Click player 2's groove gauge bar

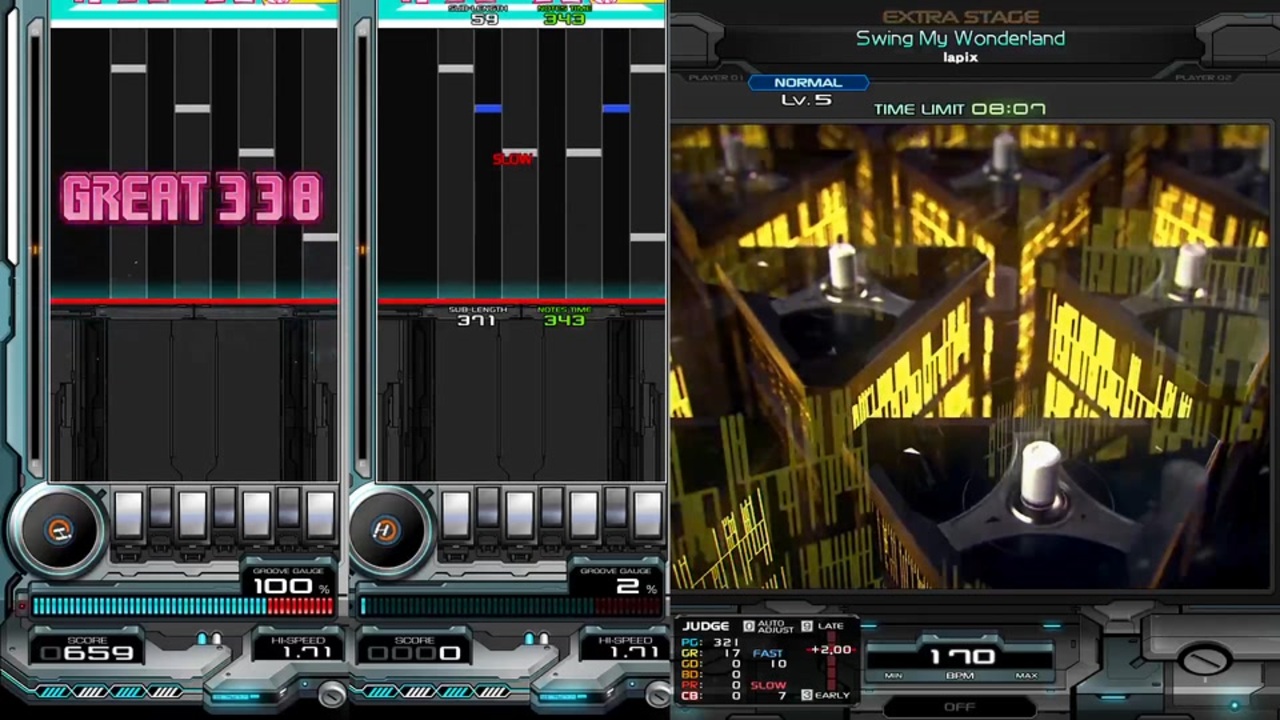click(510, 606)
